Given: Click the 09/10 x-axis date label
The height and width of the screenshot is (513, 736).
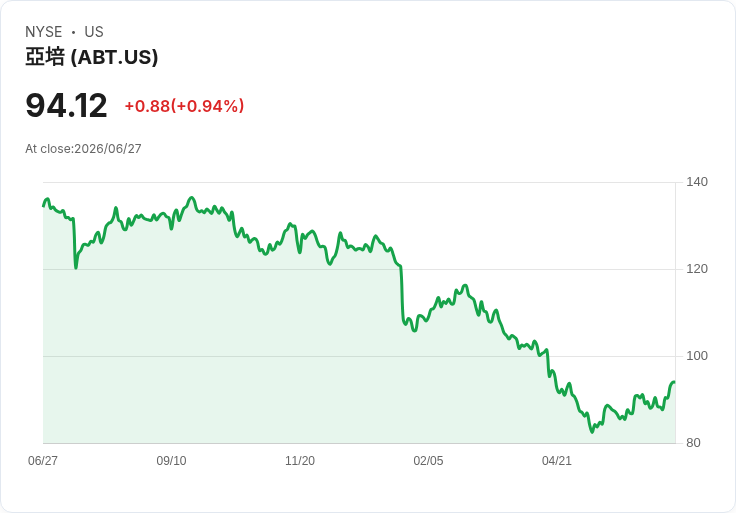Looking at the screenshot, I should 171,460.
